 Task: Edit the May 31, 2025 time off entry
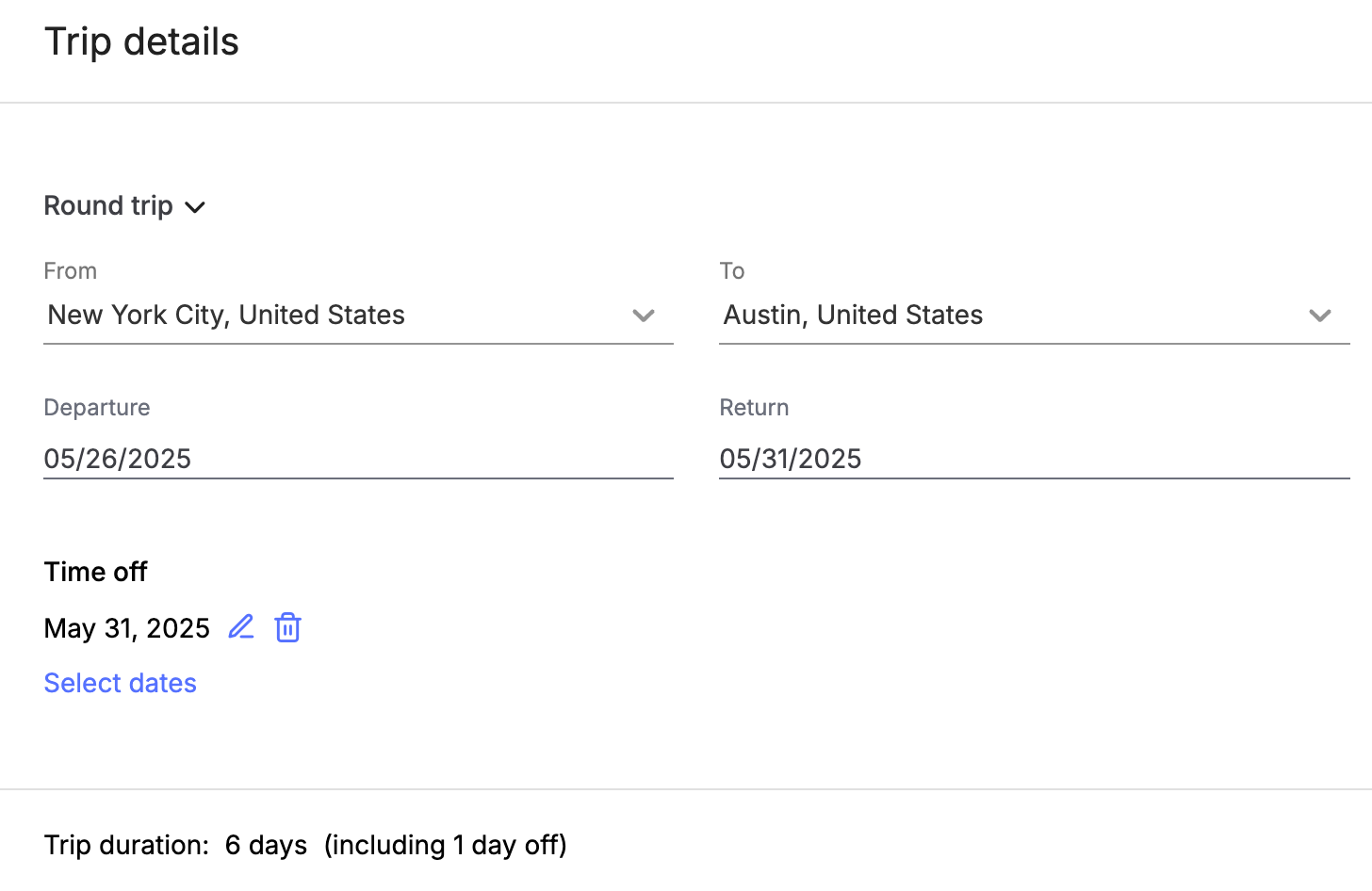[241, 627]
